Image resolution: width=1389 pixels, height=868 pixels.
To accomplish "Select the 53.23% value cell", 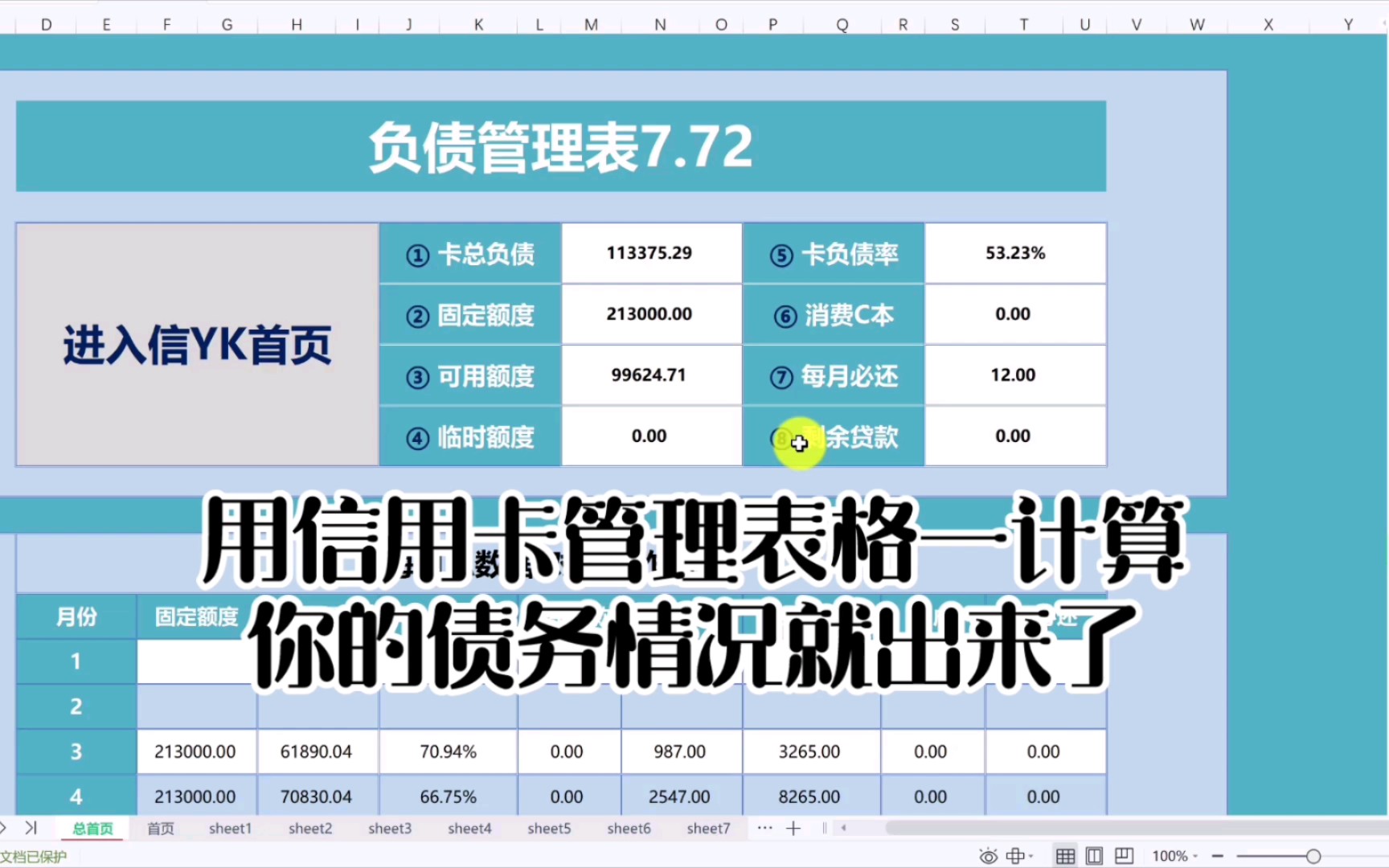I will 1015,254.
